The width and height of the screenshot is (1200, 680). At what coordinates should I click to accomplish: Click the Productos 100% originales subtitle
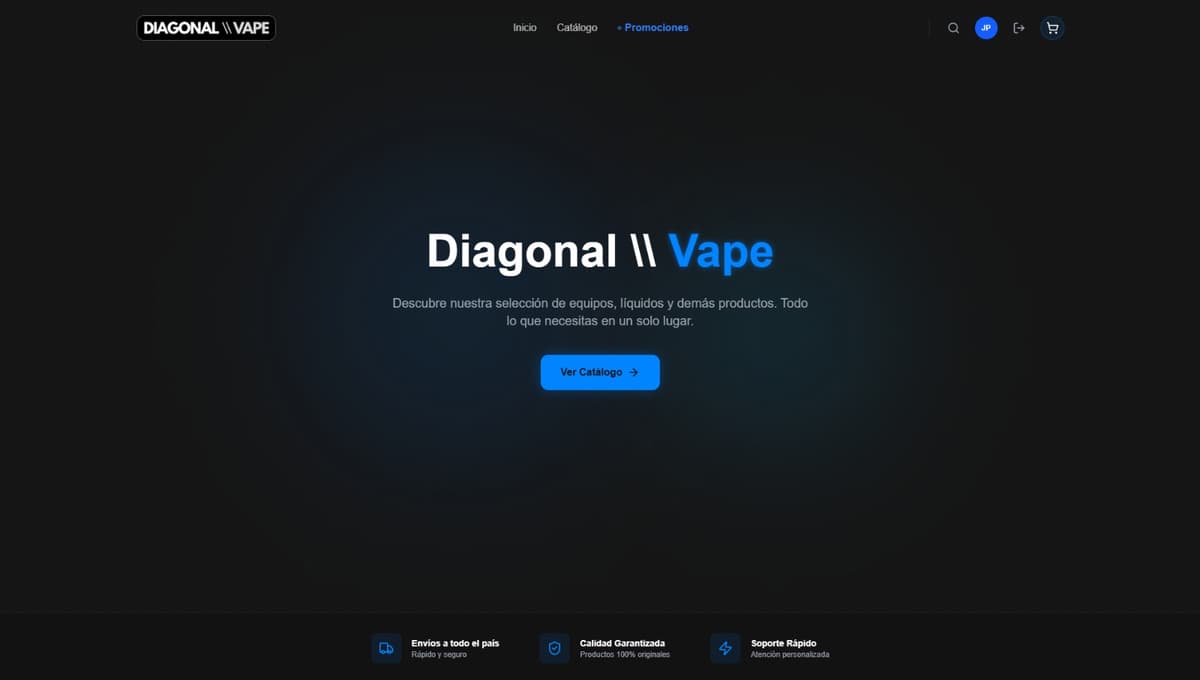point(625,655)
